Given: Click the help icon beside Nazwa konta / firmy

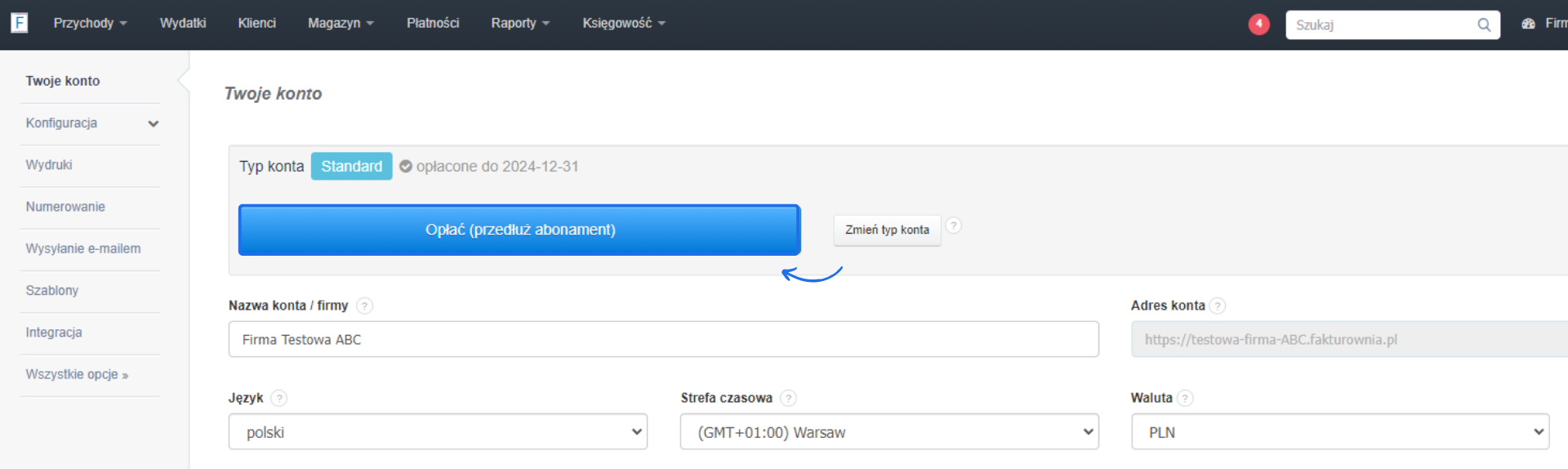Looking at the screenshot, I should [364, 306].
